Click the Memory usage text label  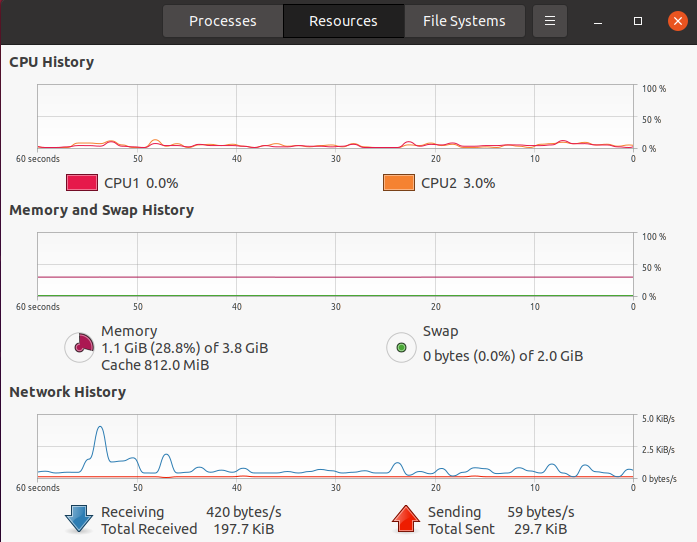[184, 348]
